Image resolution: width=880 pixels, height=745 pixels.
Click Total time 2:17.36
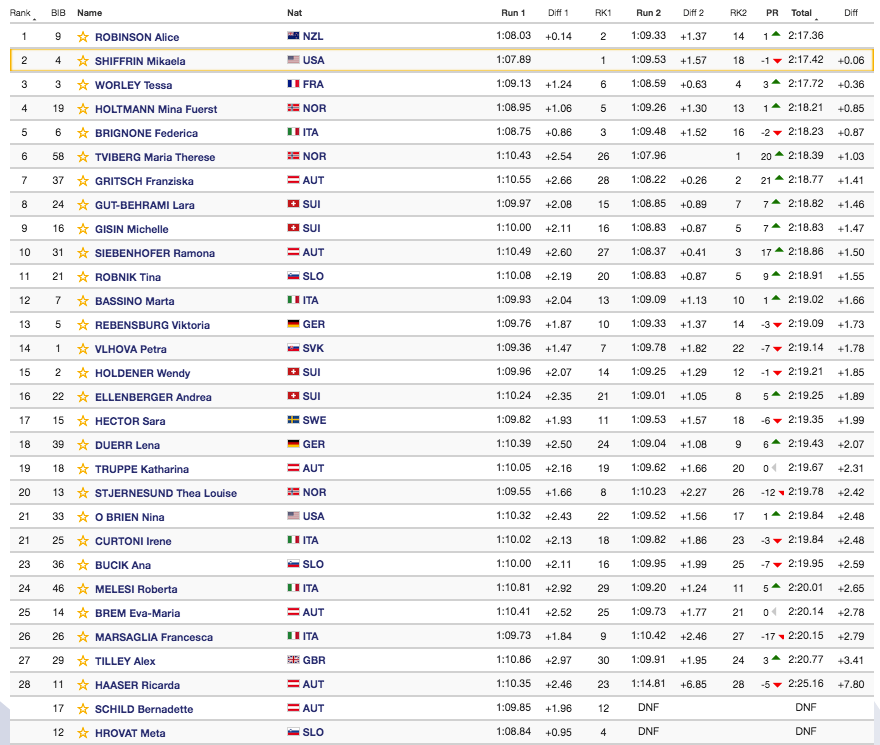click(x=805, y=35)
